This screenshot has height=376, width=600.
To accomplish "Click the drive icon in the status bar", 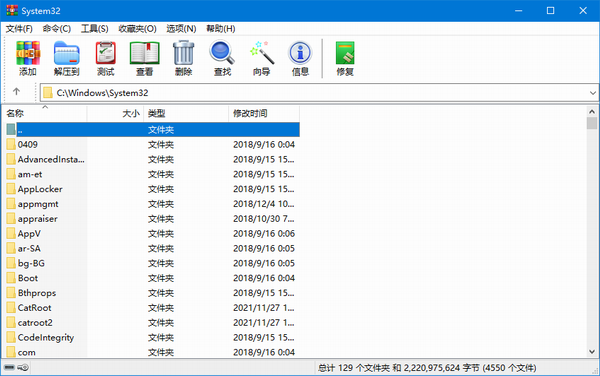I will pyautogui.click(x=9, y=368).
